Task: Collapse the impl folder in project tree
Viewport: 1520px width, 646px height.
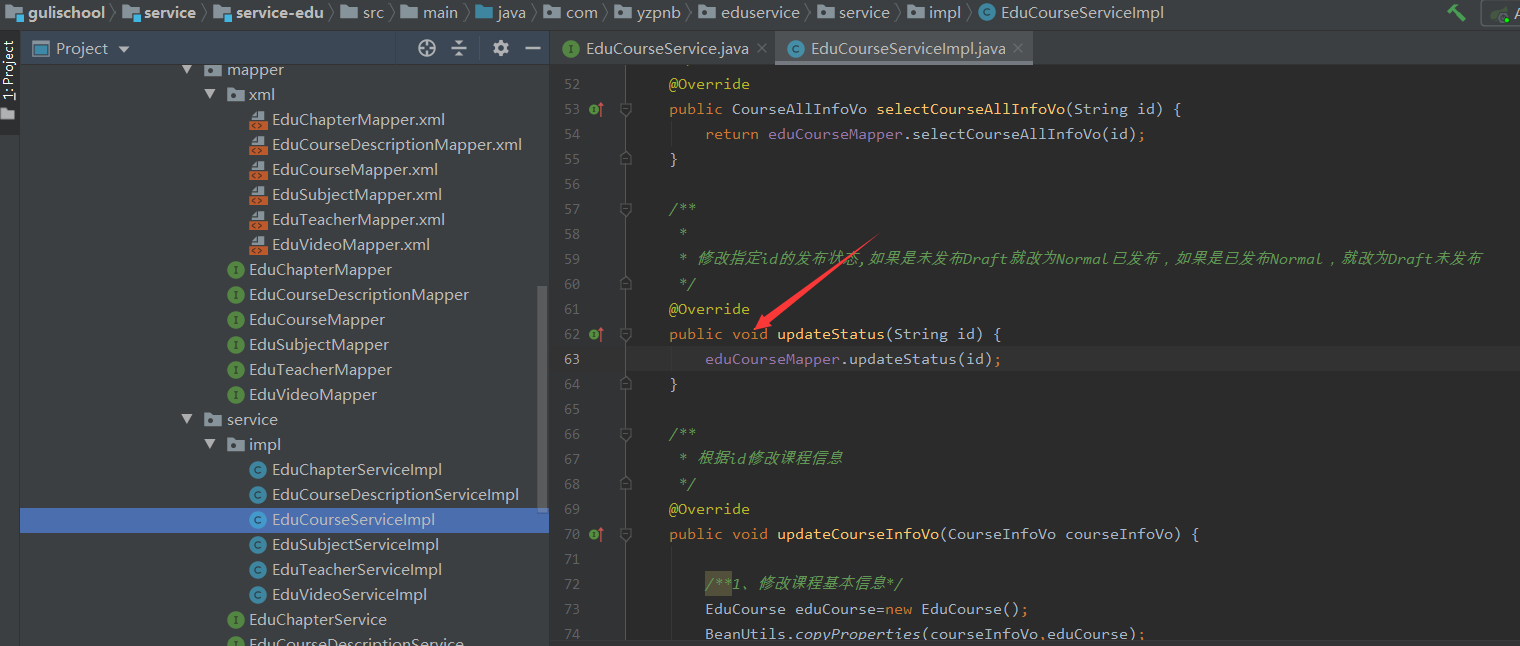Action: tap(210, 445)
